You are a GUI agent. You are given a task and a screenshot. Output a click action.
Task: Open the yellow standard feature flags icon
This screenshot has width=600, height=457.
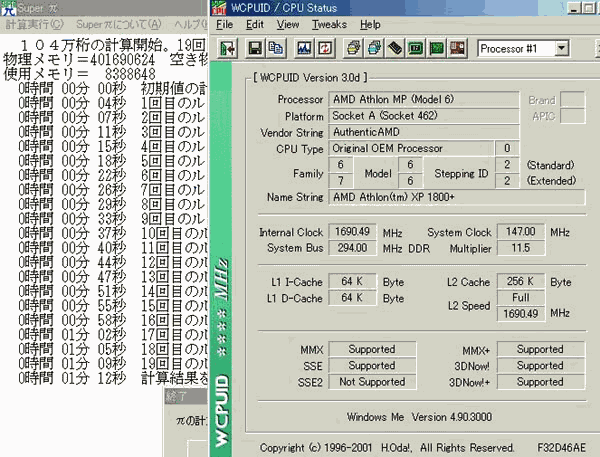(x=353, y=48)
